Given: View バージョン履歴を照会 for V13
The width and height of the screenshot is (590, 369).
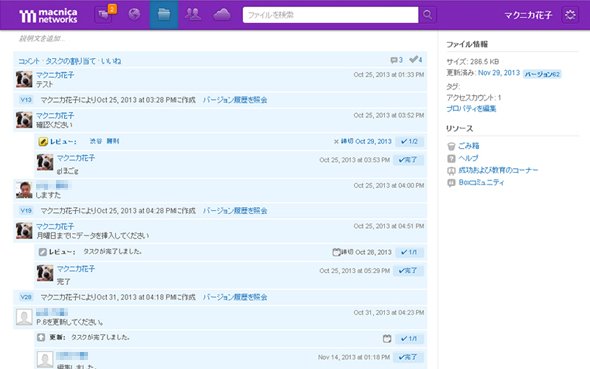Looking at the screenshot, I should click(235, 100).
